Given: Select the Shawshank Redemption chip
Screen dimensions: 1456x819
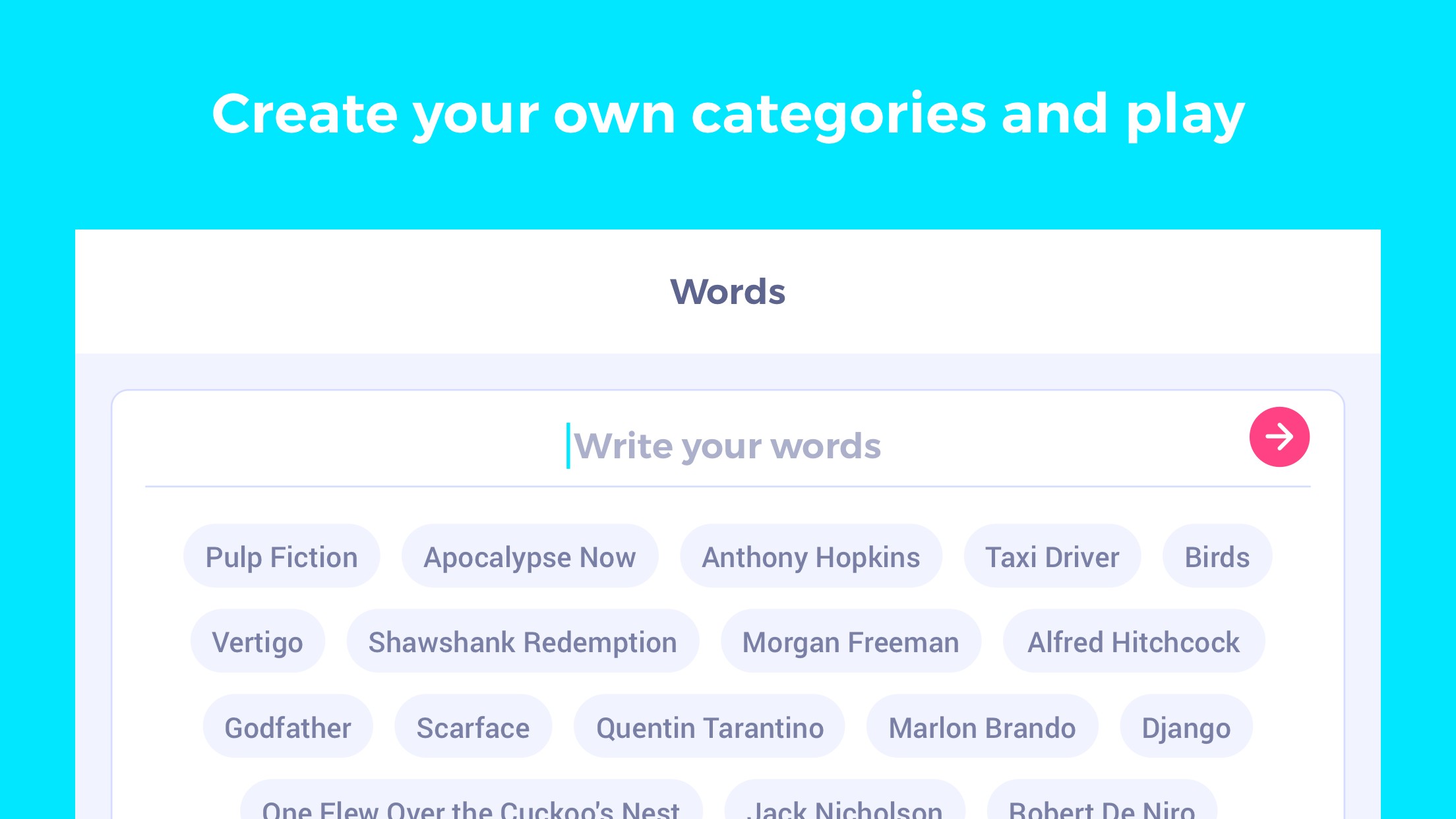Looking at the screenshot, I should coord(522,642).
